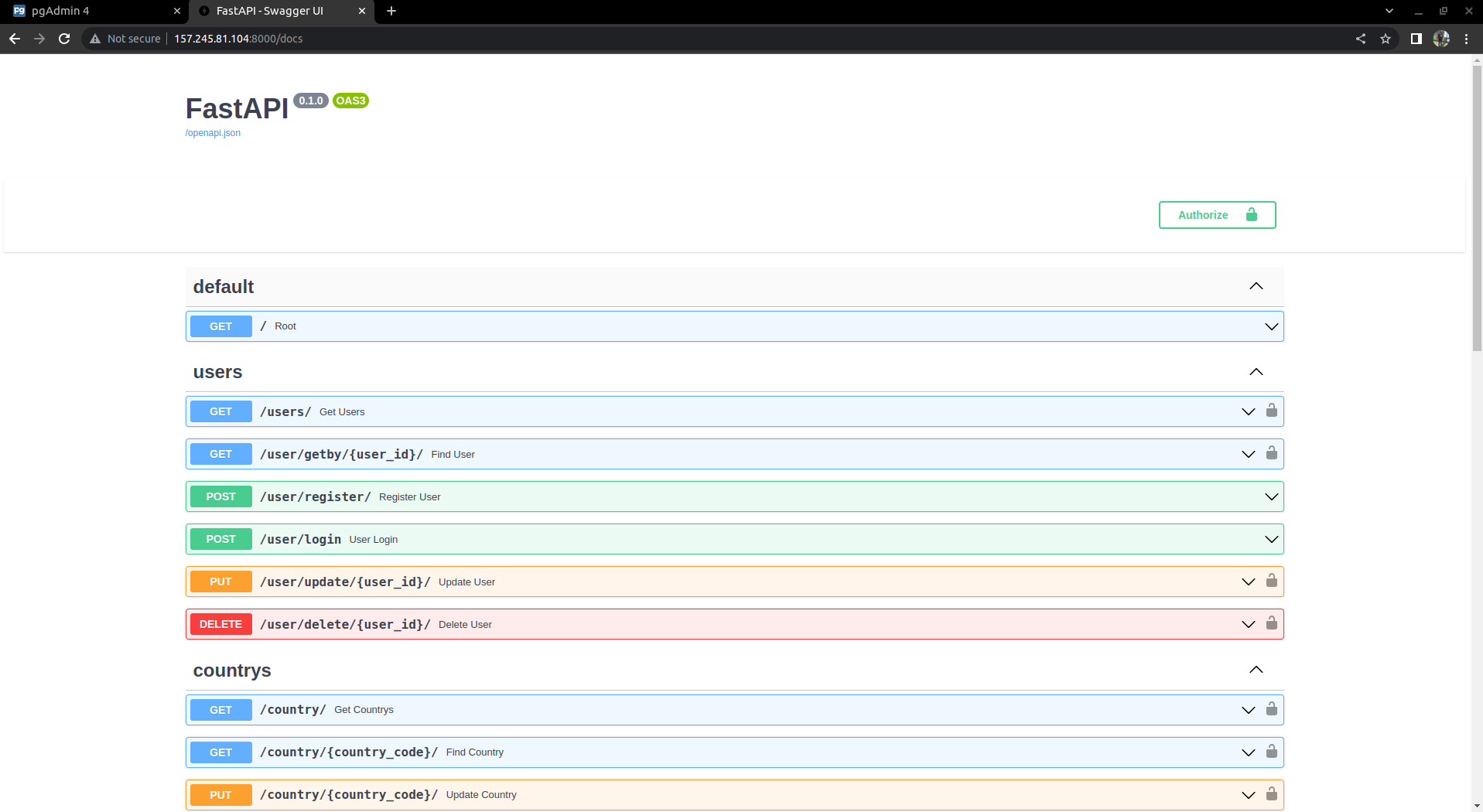Open the /openapi.json link
This screenshot has height=812, width=1483.
(213, 133)
